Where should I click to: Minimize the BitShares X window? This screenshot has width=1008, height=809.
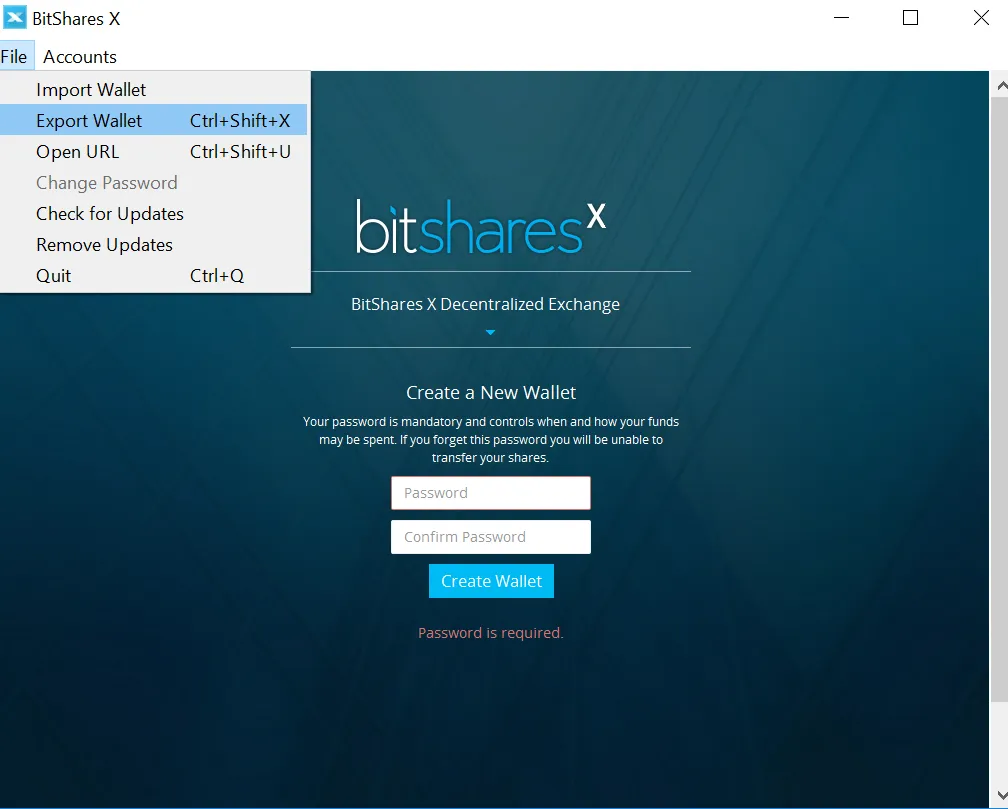point(842,18)
